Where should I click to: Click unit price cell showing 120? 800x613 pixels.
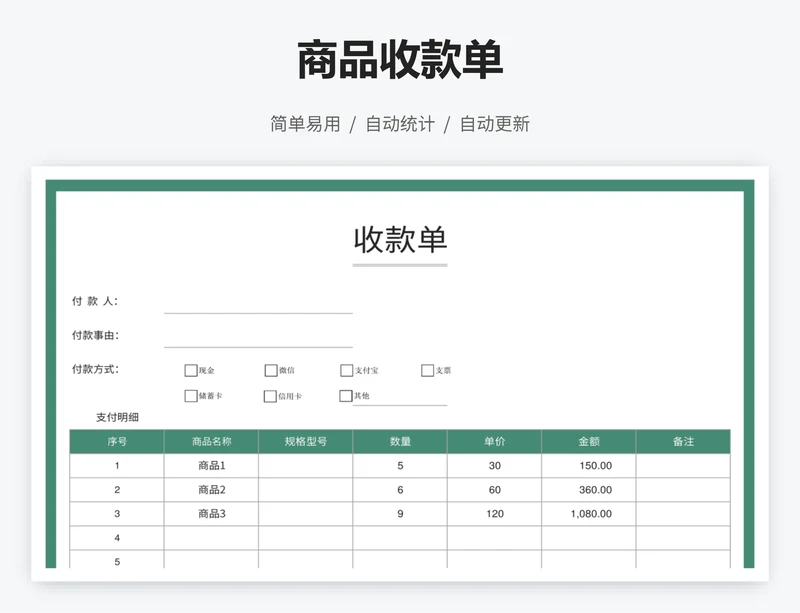[x=494, y=514]
